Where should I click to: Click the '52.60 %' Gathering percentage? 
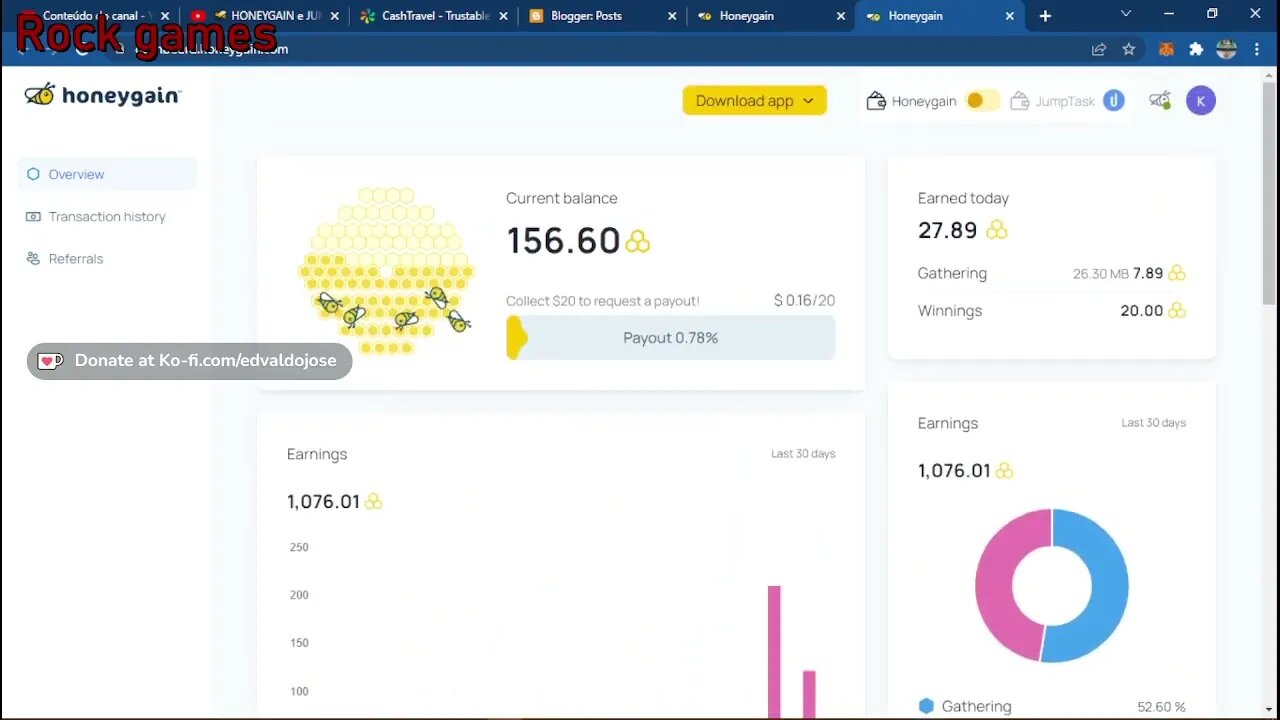pos(1161,707)
